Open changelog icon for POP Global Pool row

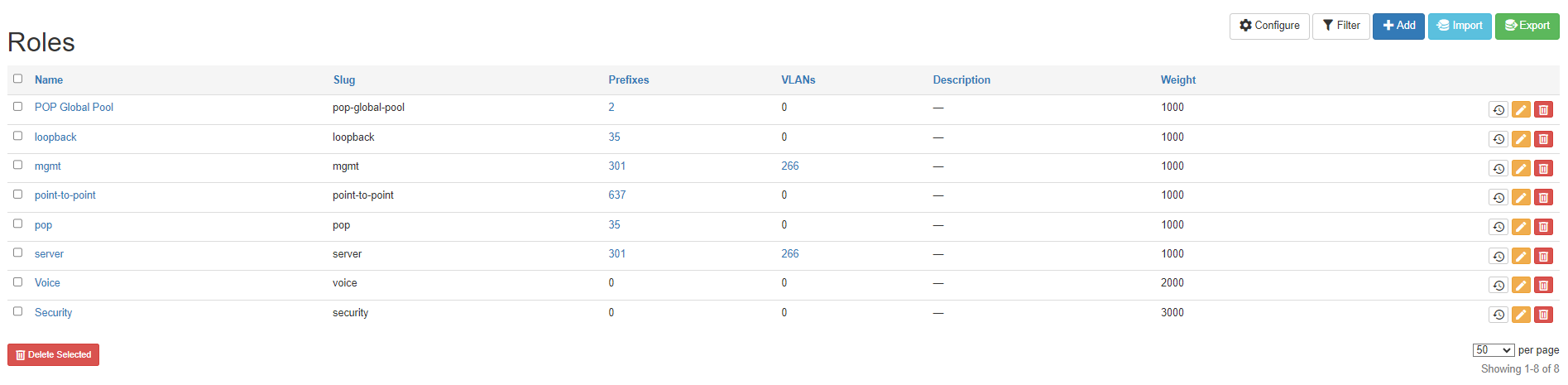click(x=1498, y=110)
